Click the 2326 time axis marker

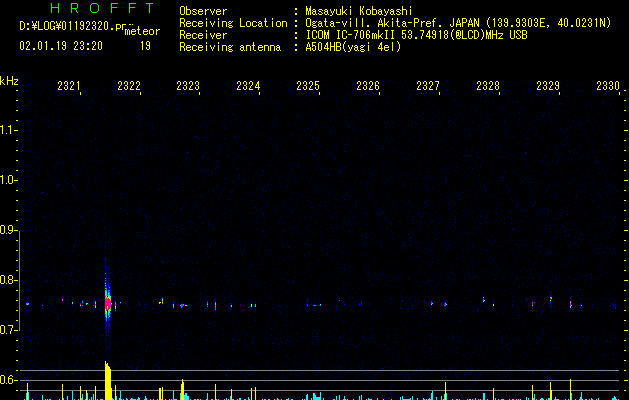click(368, 86)
